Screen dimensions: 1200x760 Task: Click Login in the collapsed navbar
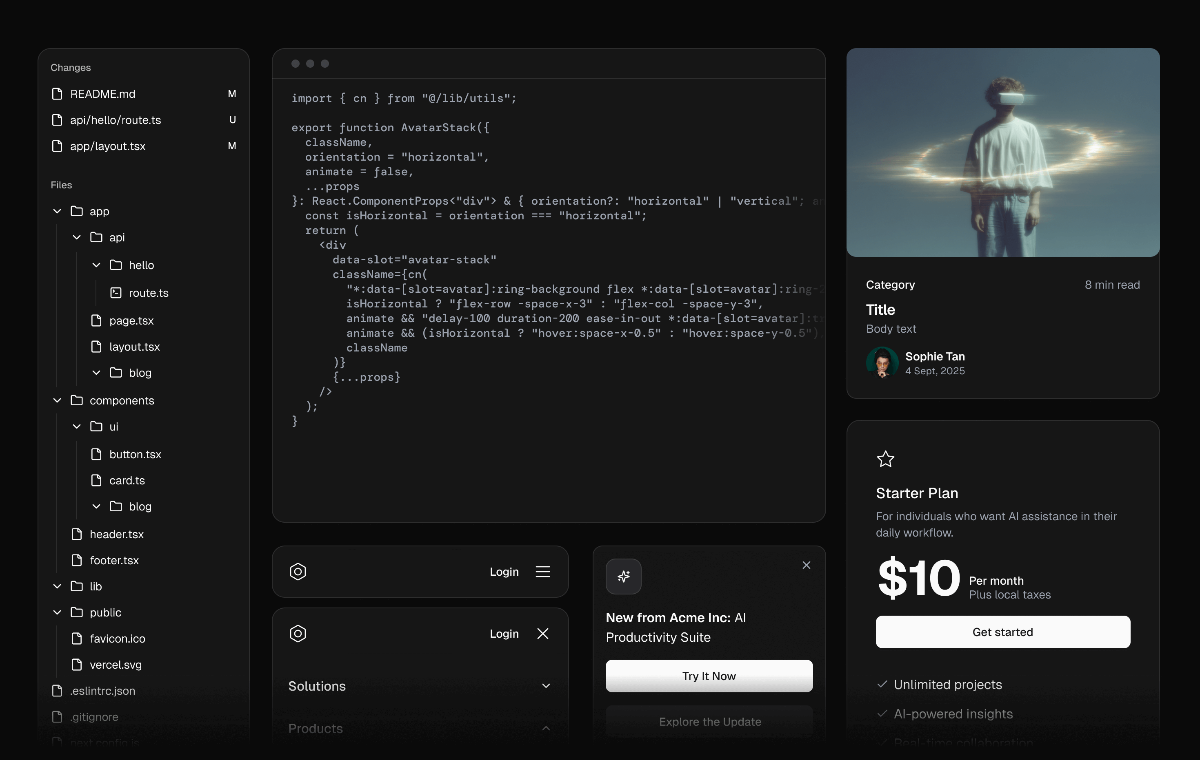tap(504, 572)
